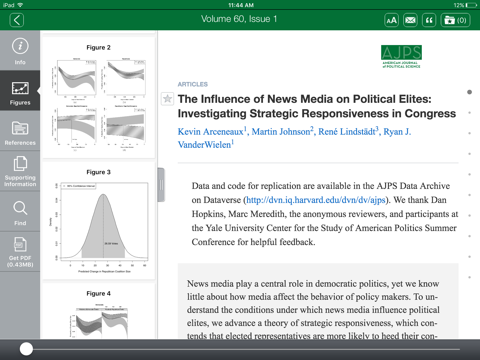Open Supporting Information tab
This screenshot has width=480, height=360.
[x=20, y=171]
